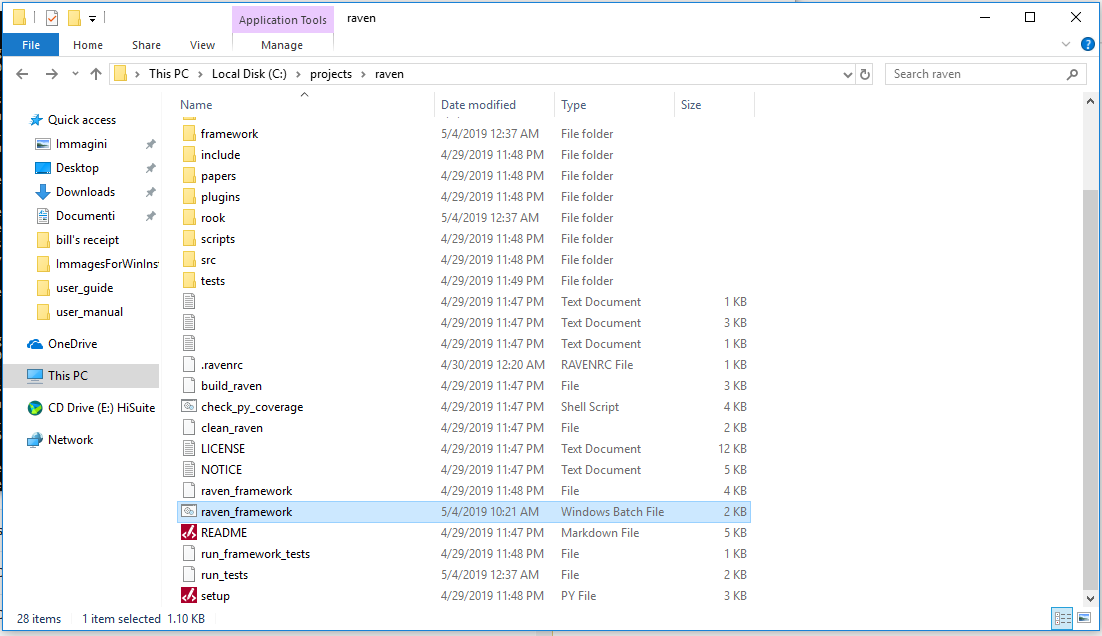This screenshot has height=636, width=1102.
Task: Click the Properties icon in title bar
Action: (x=52, y=18)
